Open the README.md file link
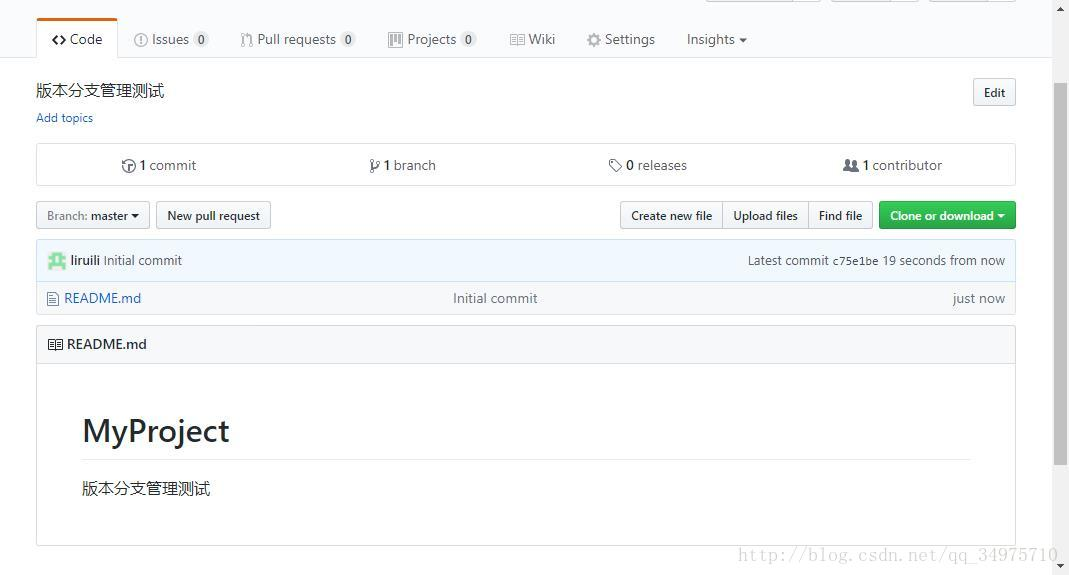Image resolution: width=1069 pixels, height=575 pixels. 102,298
